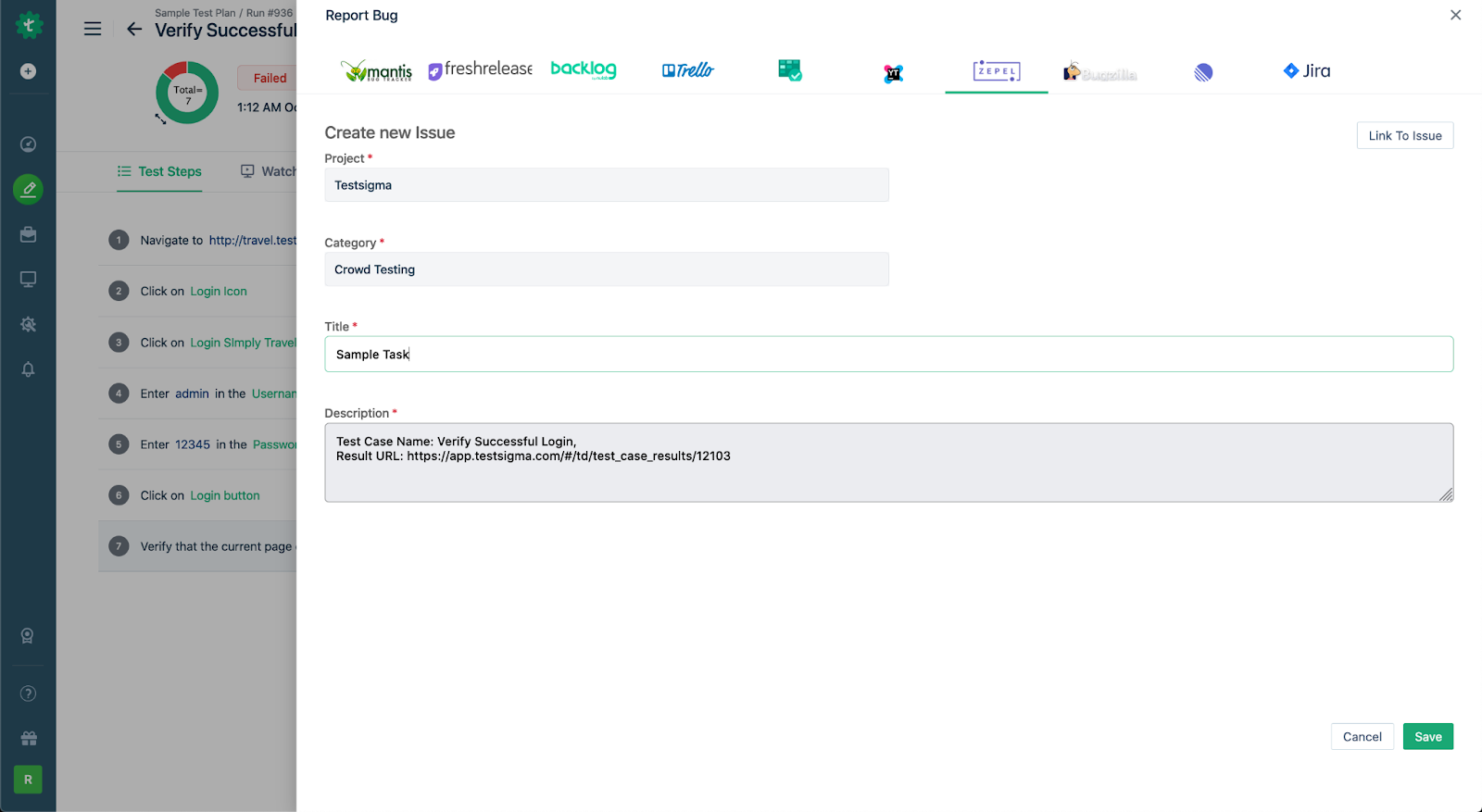The width and height of the screenshot is (1482, 812).
Task: Select step 1 Navigate to travel URL
Action: [x=197, y=240]
